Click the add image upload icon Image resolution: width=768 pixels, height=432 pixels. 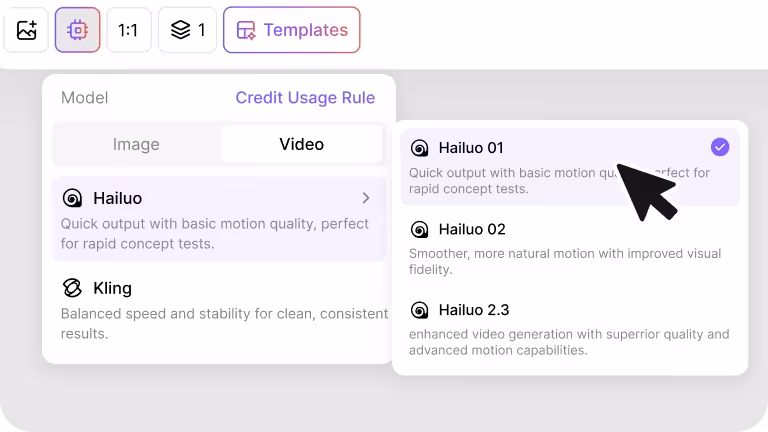26,30
